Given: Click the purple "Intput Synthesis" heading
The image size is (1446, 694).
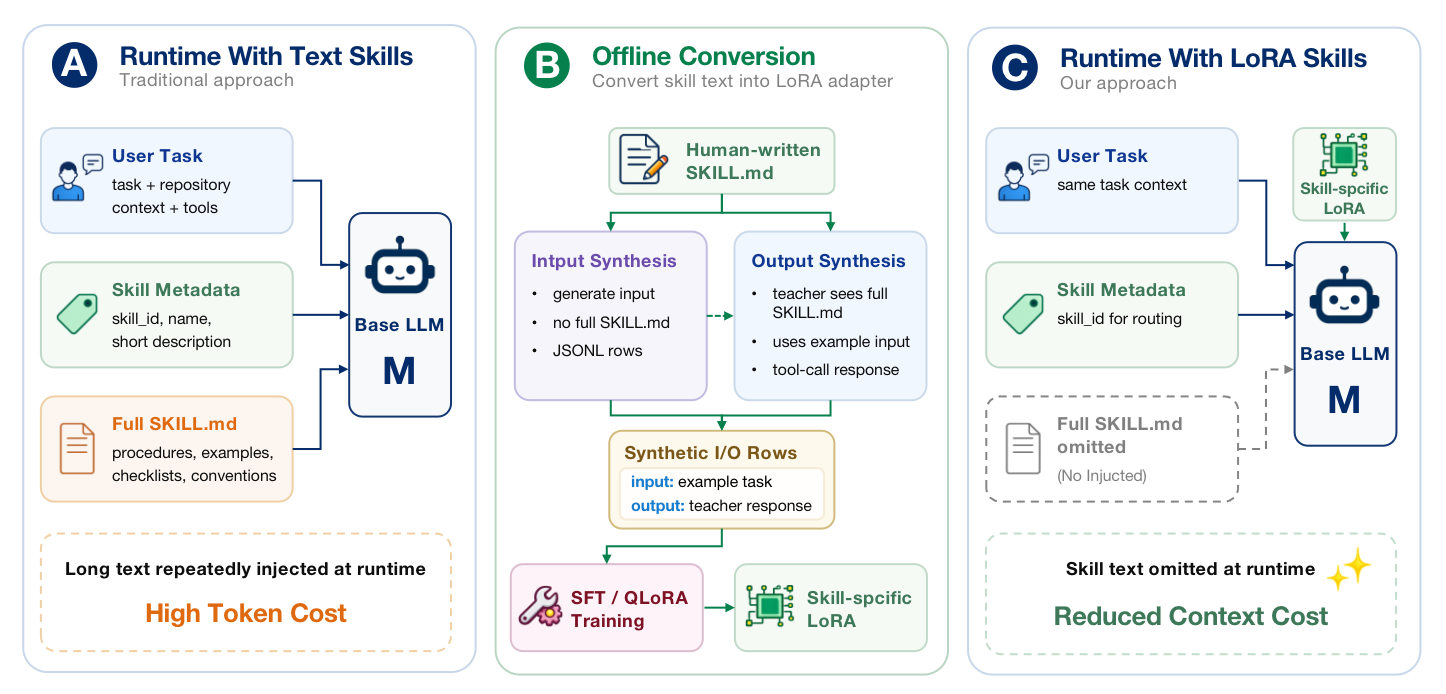Looking at the screenshot, I should tap(604, 261).
